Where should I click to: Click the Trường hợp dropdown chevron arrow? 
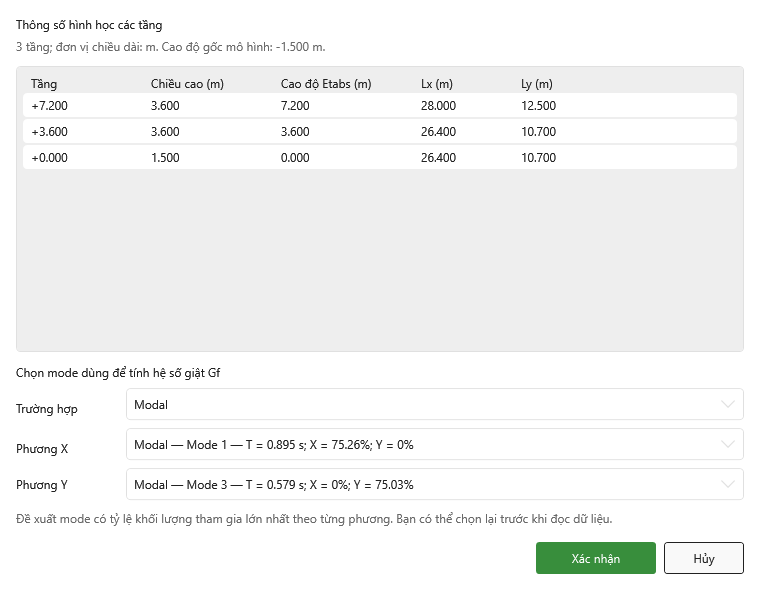click(x=728, y=404)
